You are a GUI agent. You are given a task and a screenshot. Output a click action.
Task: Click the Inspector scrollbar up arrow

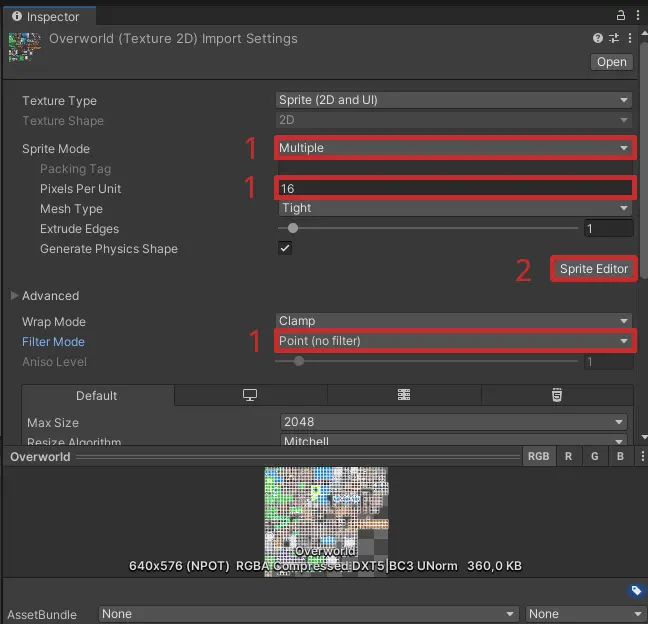coord(644,33)
